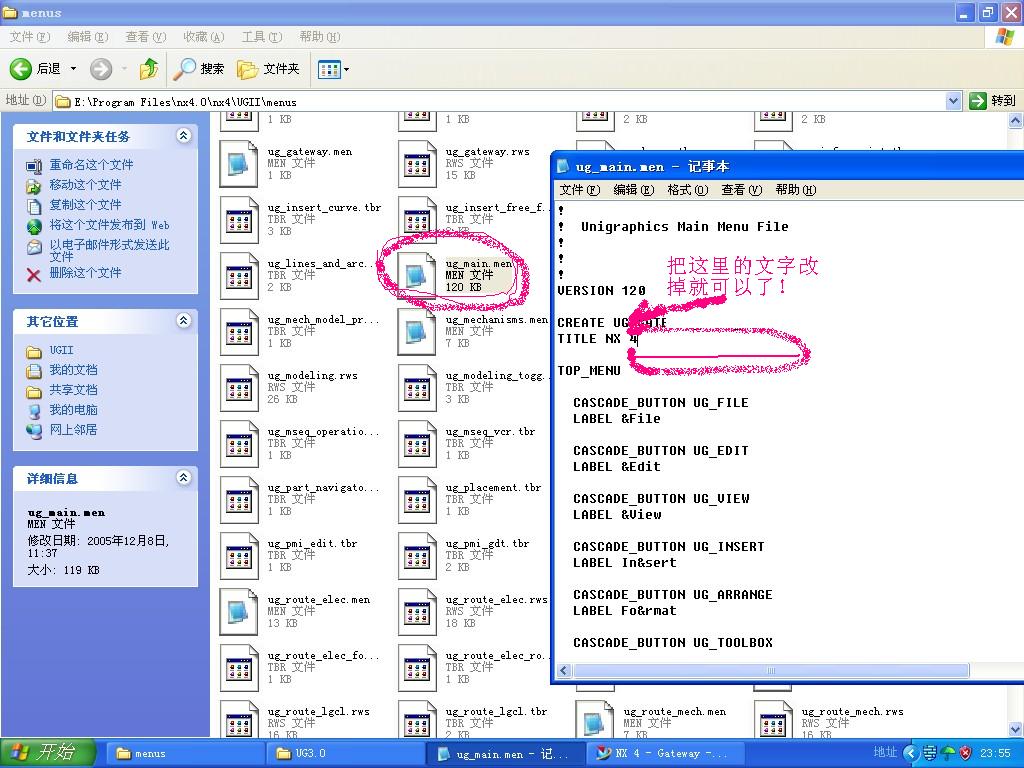Select the ug_gateway.rws file icon
1024x768 pixels.
pos(417,163)
